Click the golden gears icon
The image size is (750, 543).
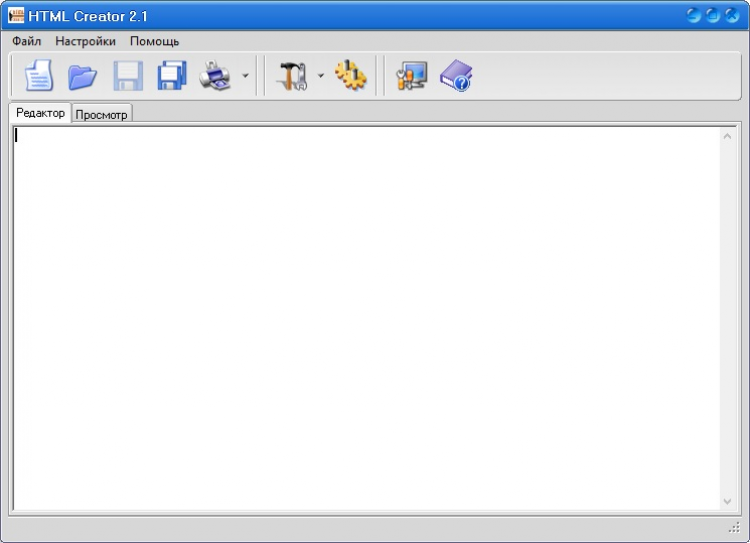[x=351, y=75]
